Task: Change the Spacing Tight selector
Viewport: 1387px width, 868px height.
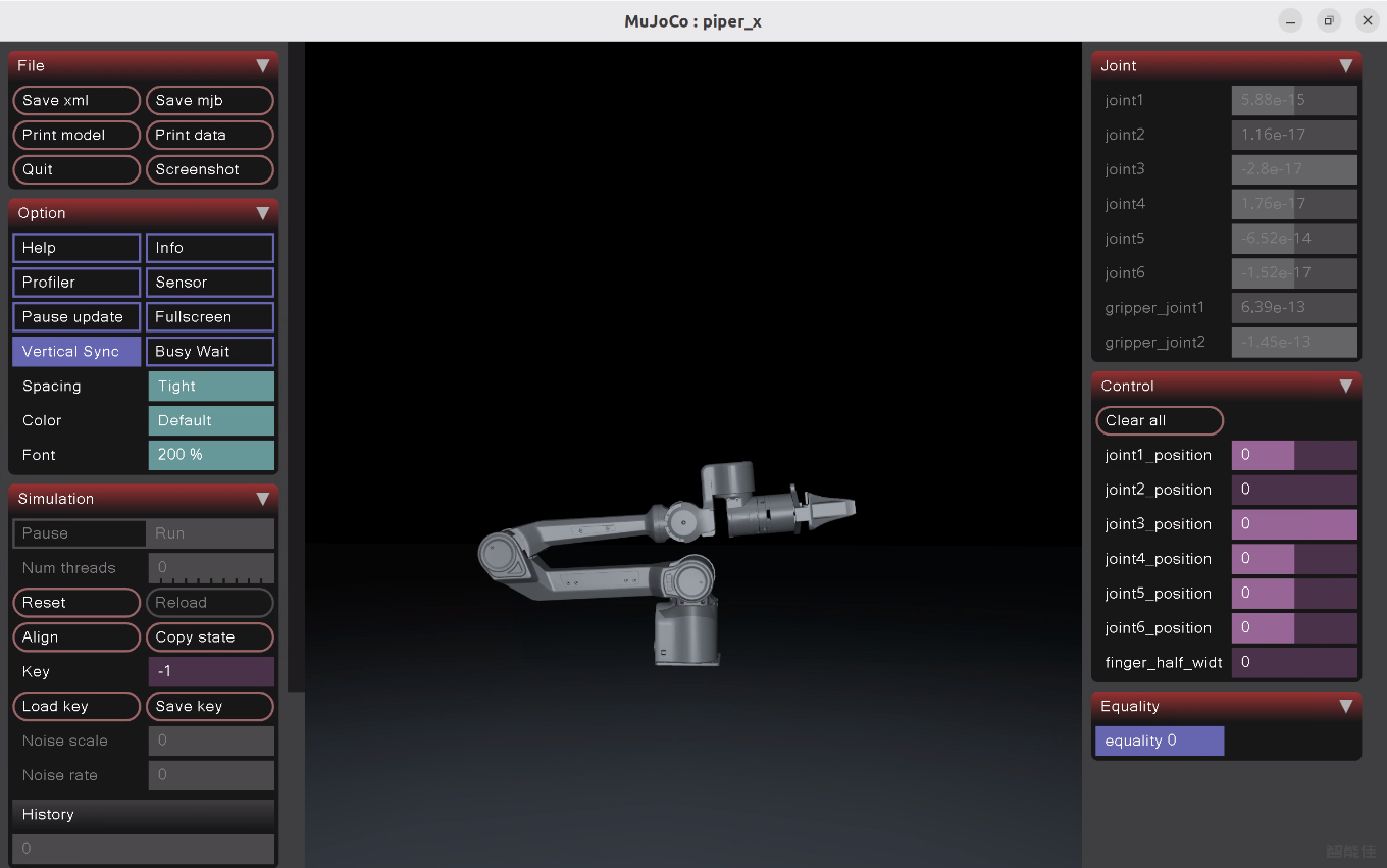Action: point(211,387)
